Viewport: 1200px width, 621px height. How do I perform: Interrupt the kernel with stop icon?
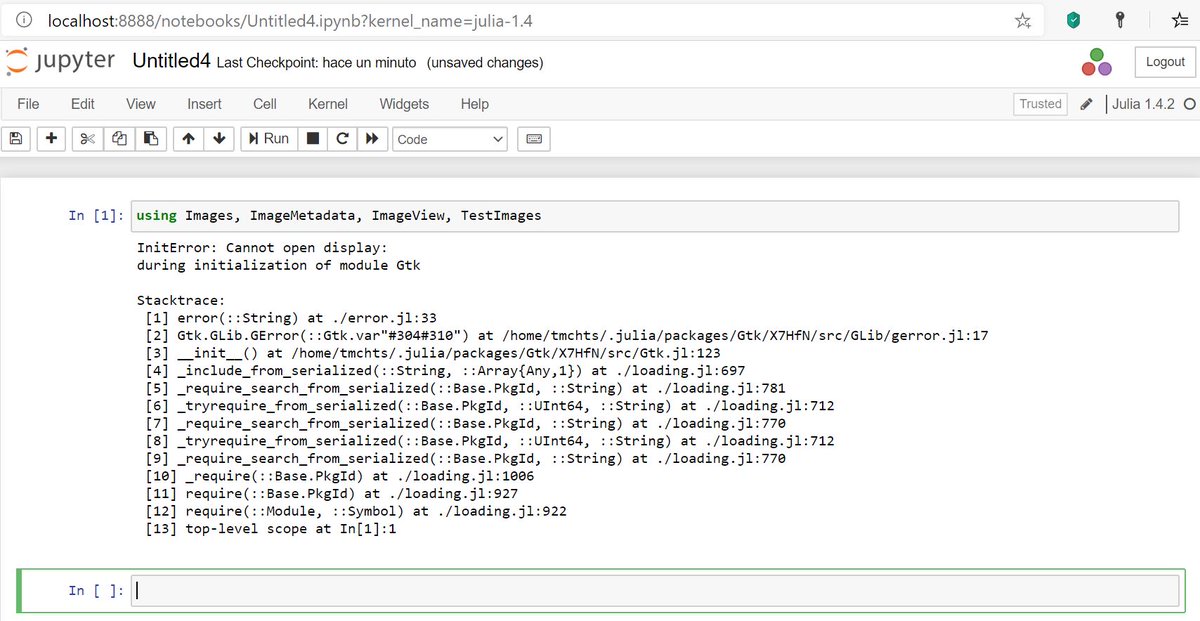coord(312,139)
